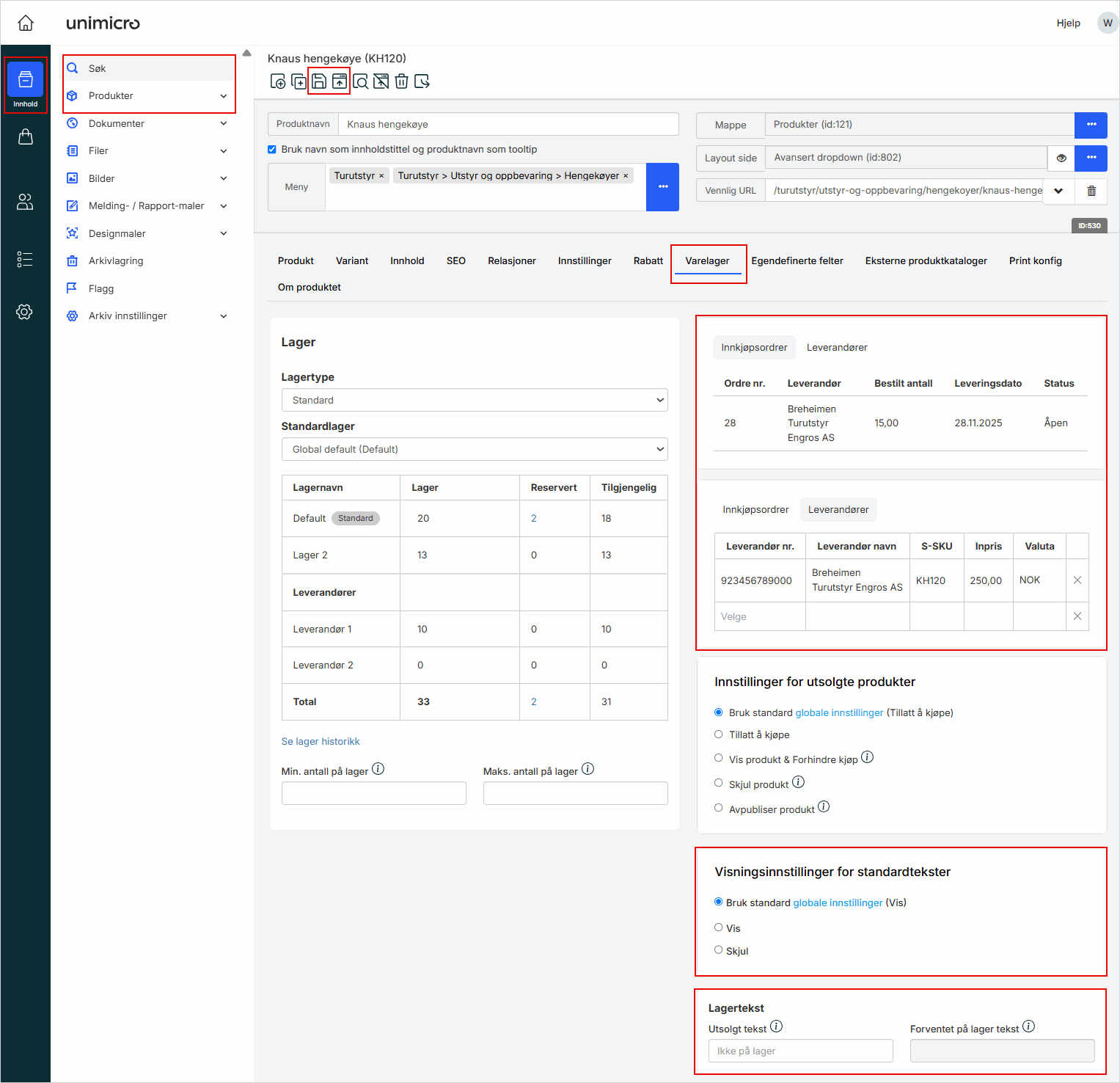
Task: Select 'Tillatt å kjøpe' radio button
Action: (x=719, y=734)
